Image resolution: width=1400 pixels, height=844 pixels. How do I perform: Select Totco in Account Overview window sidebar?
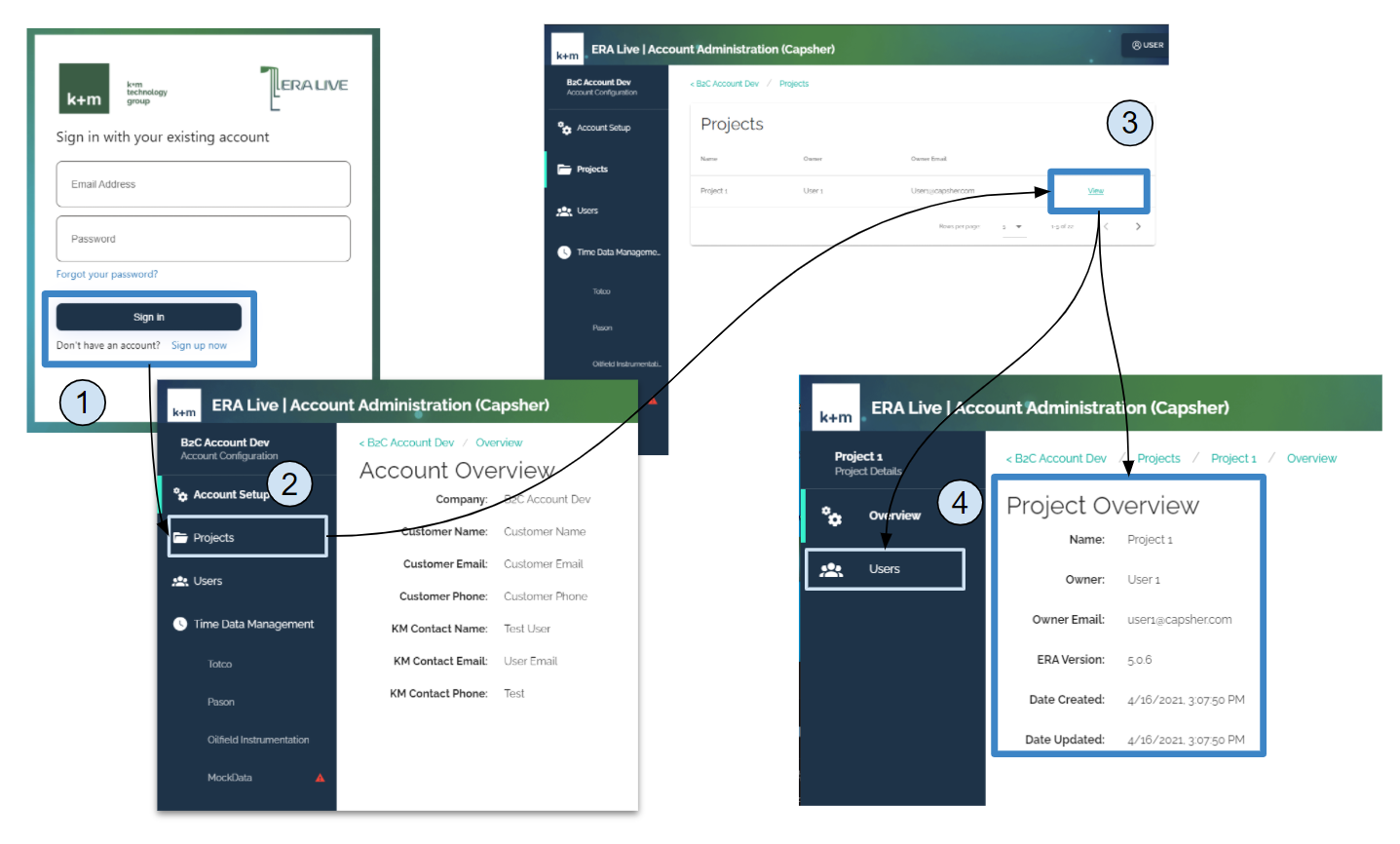coord(220,665)
